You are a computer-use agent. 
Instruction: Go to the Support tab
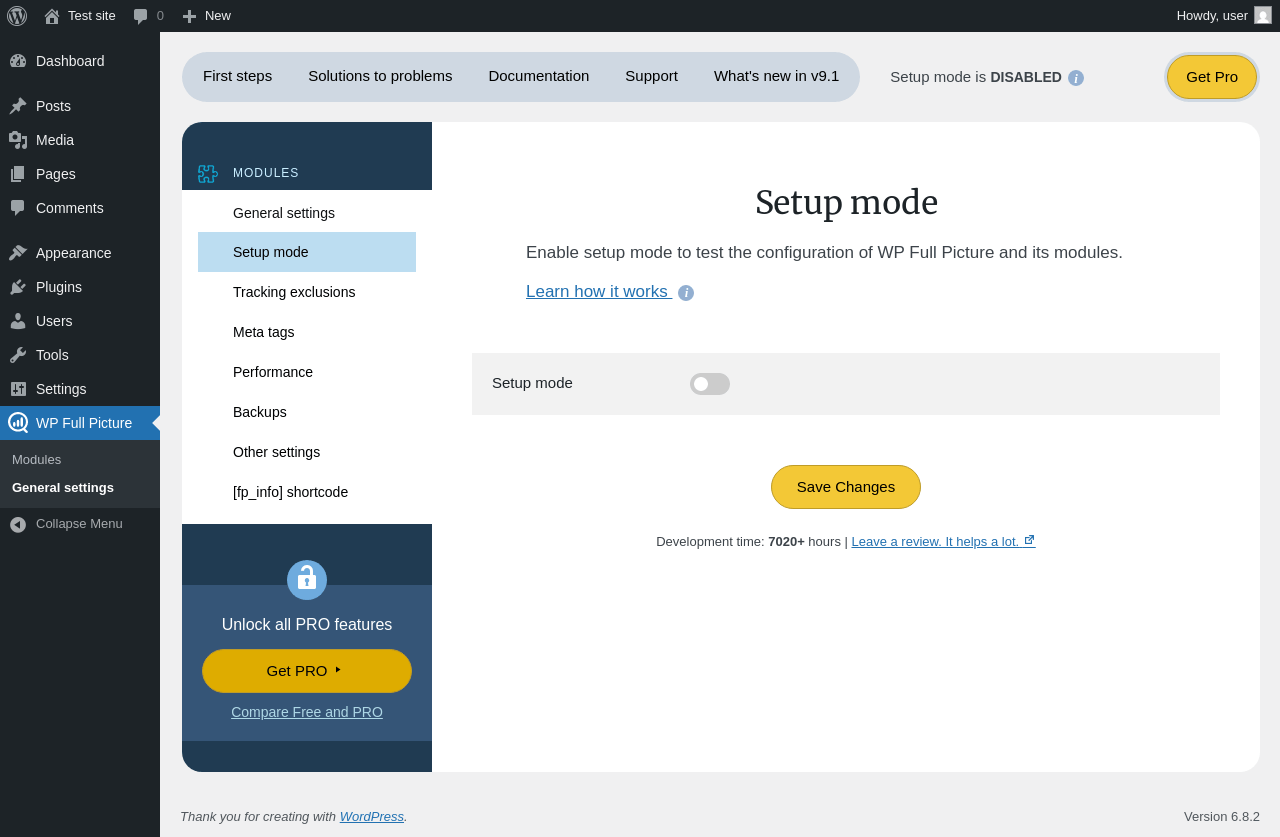coord(652,76)
